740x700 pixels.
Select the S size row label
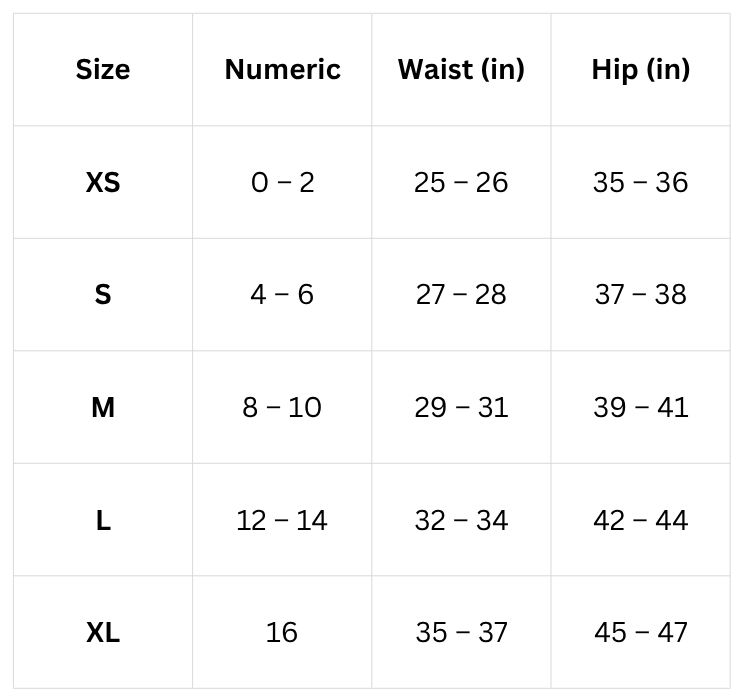coord(103,295)
